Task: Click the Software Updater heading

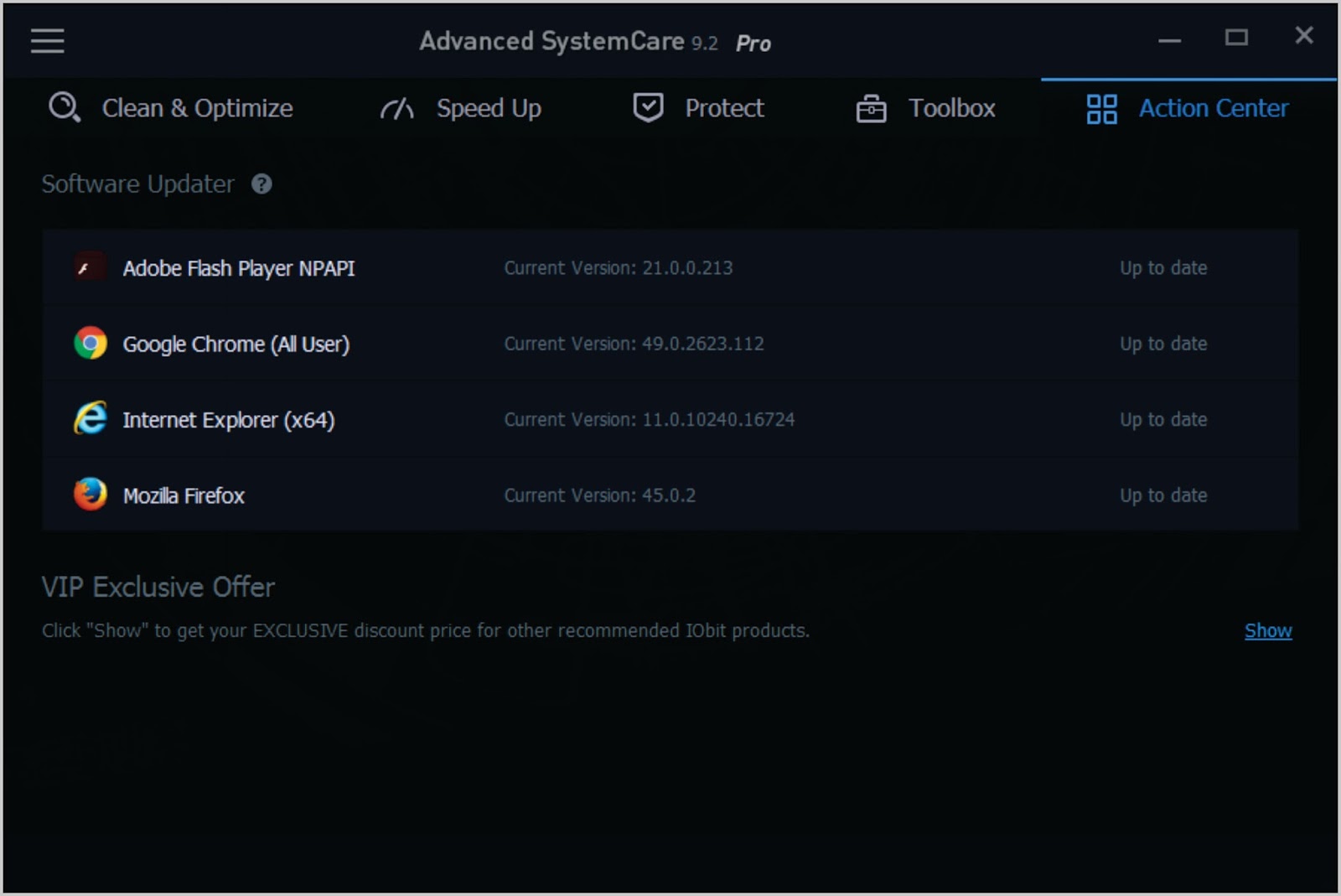Action: coord(138,184)
